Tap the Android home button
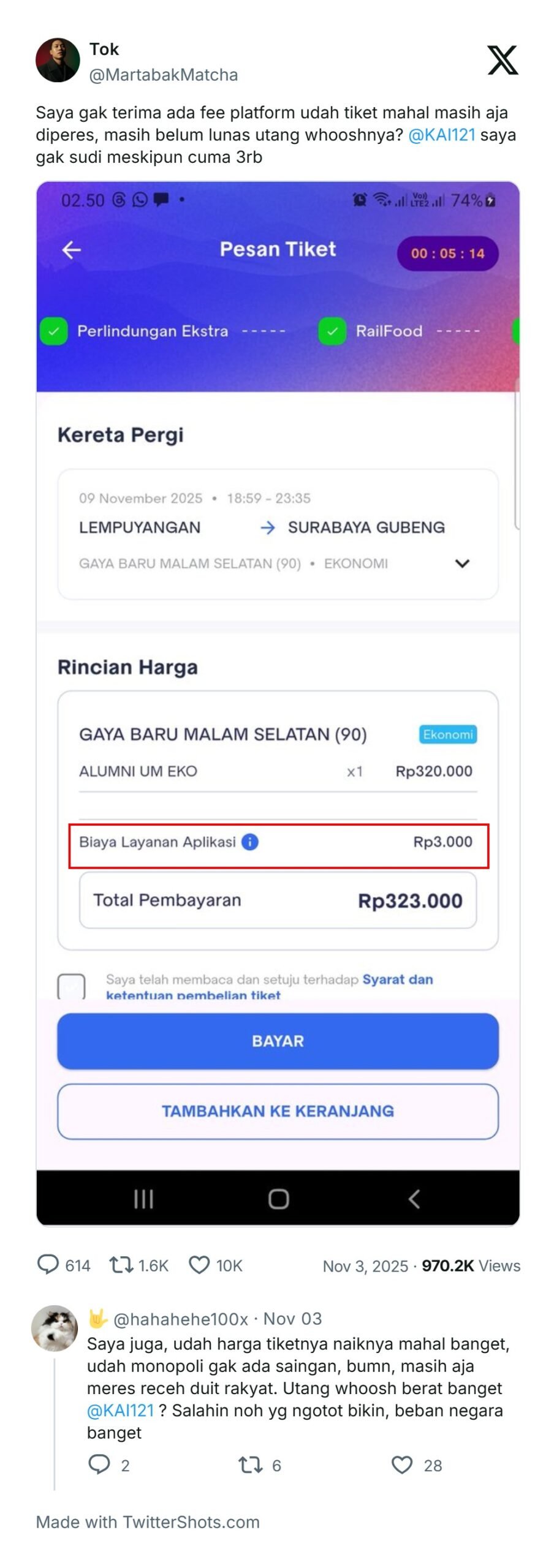Viewport: 554px width, 1568px height. (x=277, y=1200)
